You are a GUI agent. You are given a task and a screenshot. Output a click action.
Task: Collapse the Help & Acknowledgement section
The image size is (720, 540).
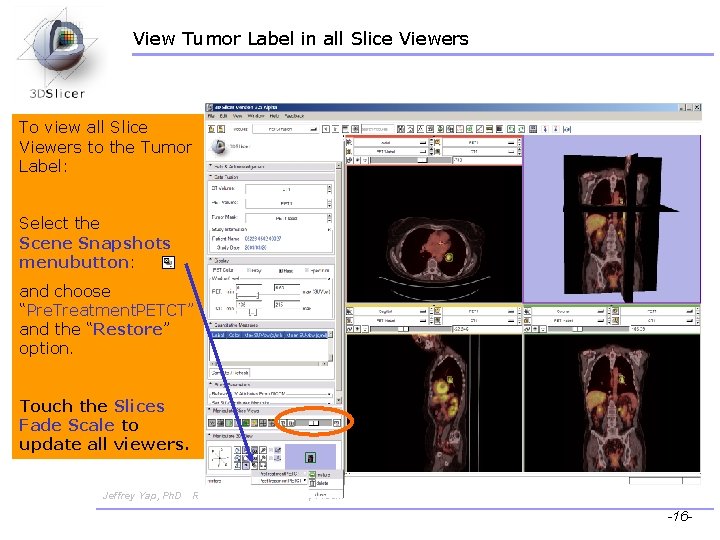[x=272, y=166]
